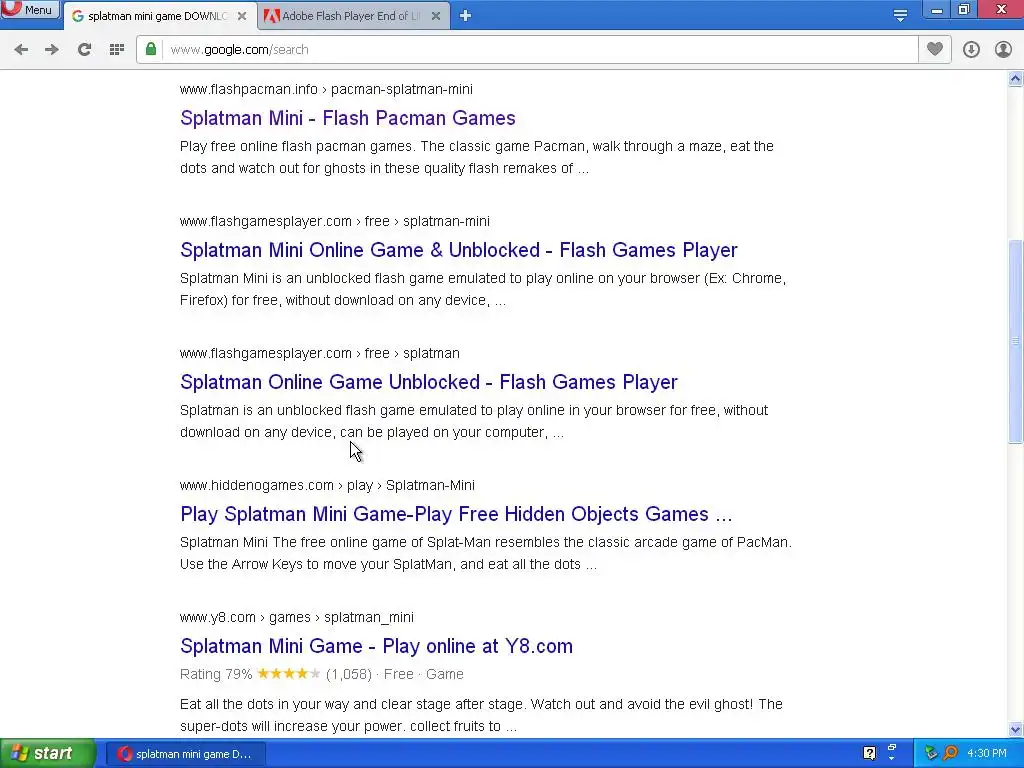Click the page scrollbar up arrow

point(1015,79)
